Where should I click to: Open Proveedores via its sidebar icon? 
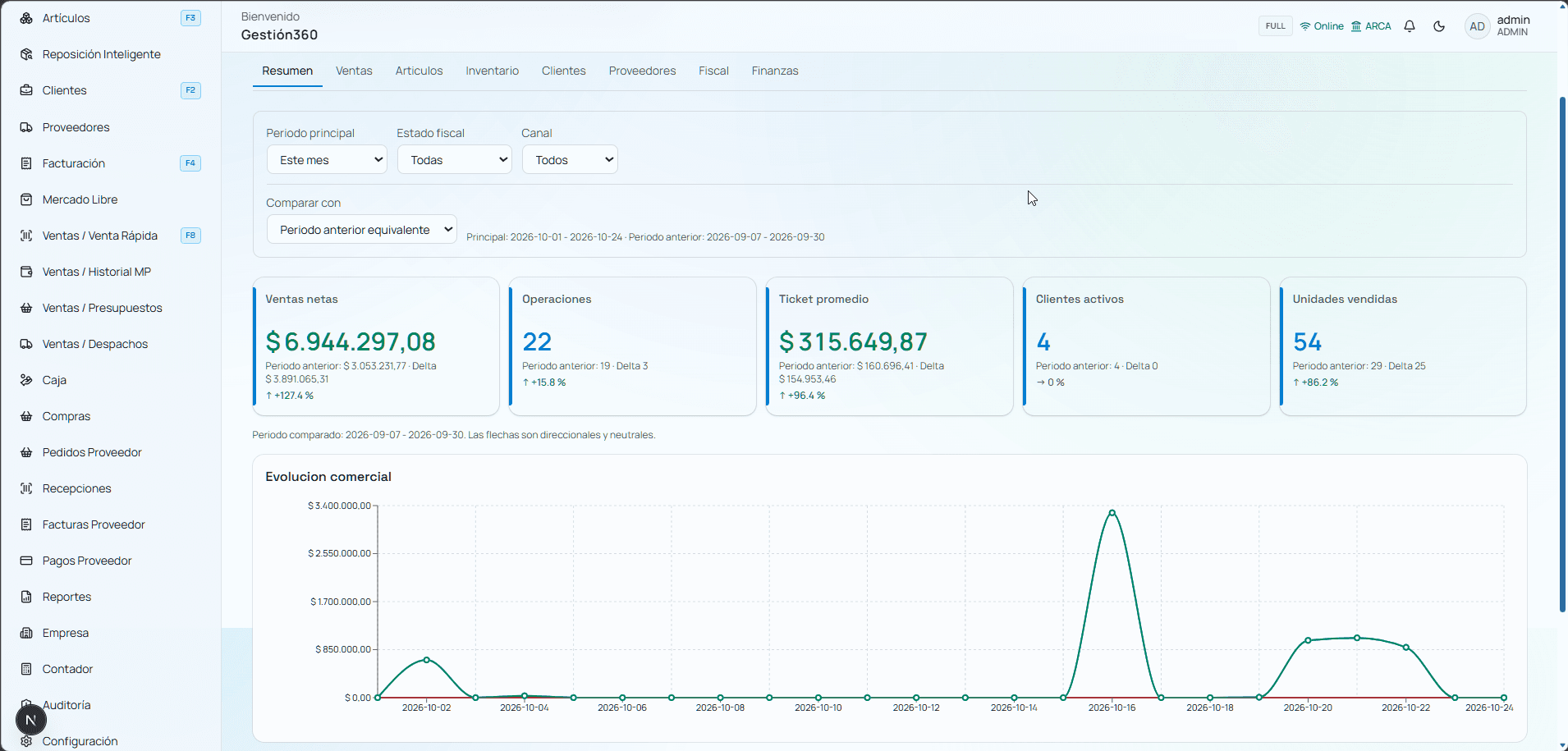point(26,127)
